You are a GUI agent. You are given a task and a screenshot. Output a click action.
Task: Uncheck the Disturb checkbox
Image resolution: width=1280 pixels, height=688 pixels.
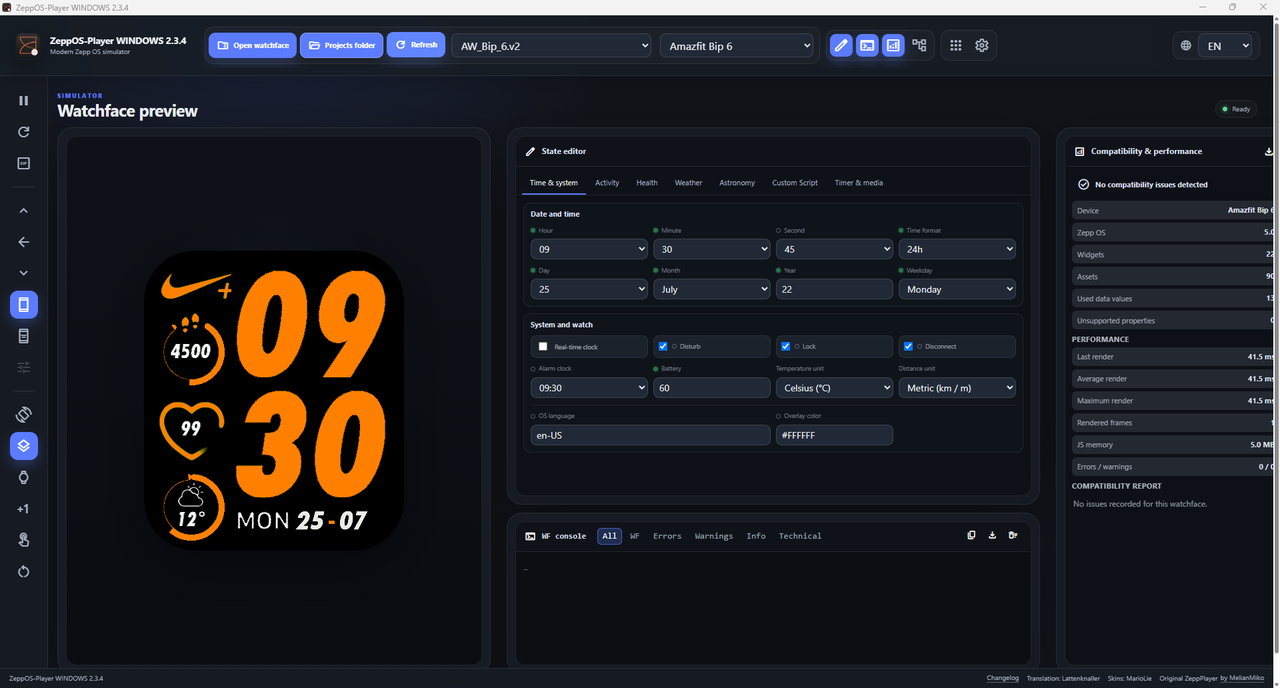click(x=662, y=346)
